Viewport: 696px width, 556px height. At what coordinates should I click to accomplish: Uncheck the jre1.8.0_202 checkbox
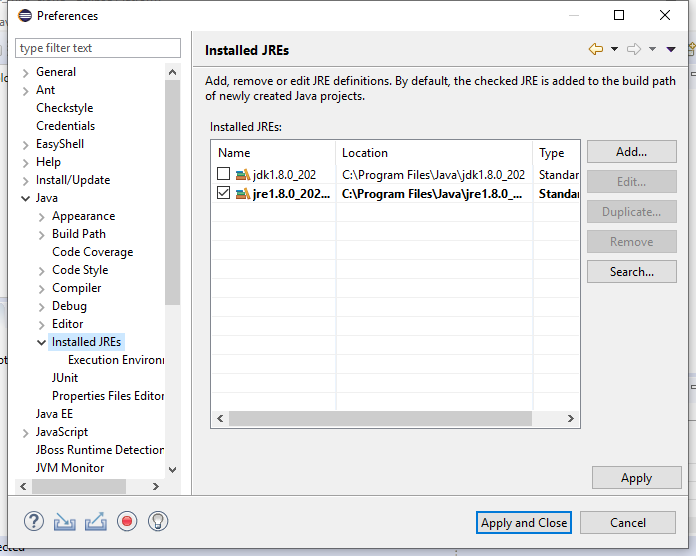click(x=223, y=193)
